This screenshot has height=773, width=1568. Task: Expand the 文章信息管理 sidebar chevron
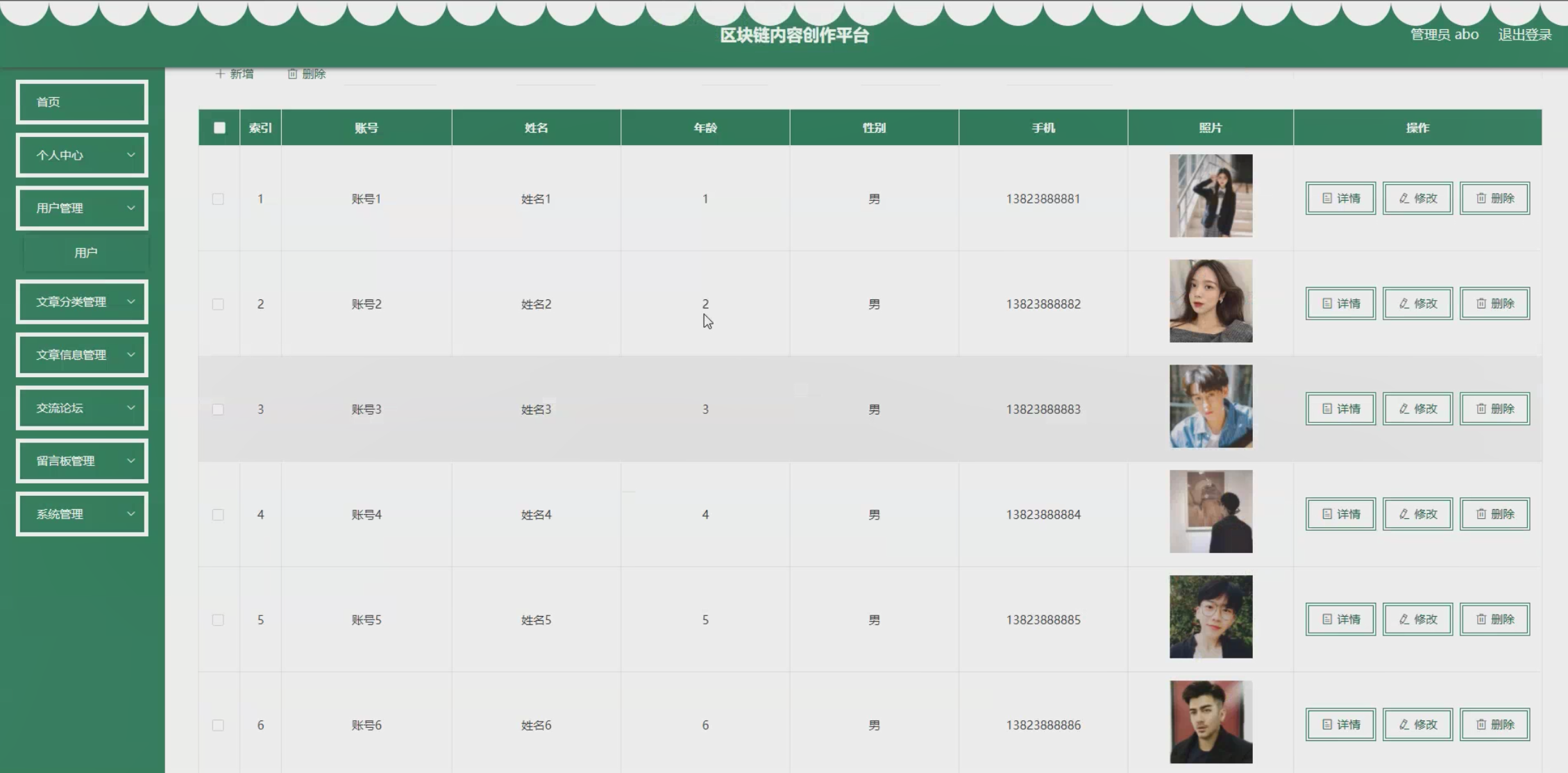point(130,354)
